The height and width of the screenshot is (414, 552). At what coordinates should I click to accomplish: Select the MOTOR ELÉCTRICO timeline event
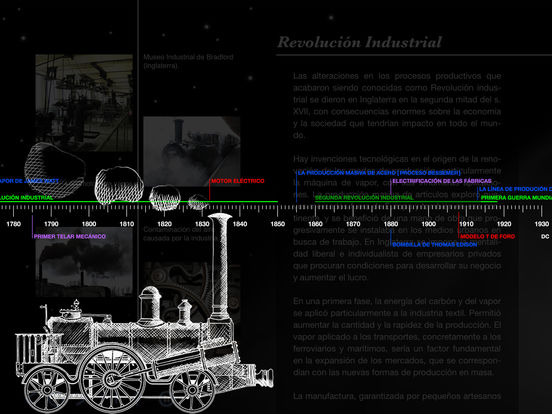(238, 181)
